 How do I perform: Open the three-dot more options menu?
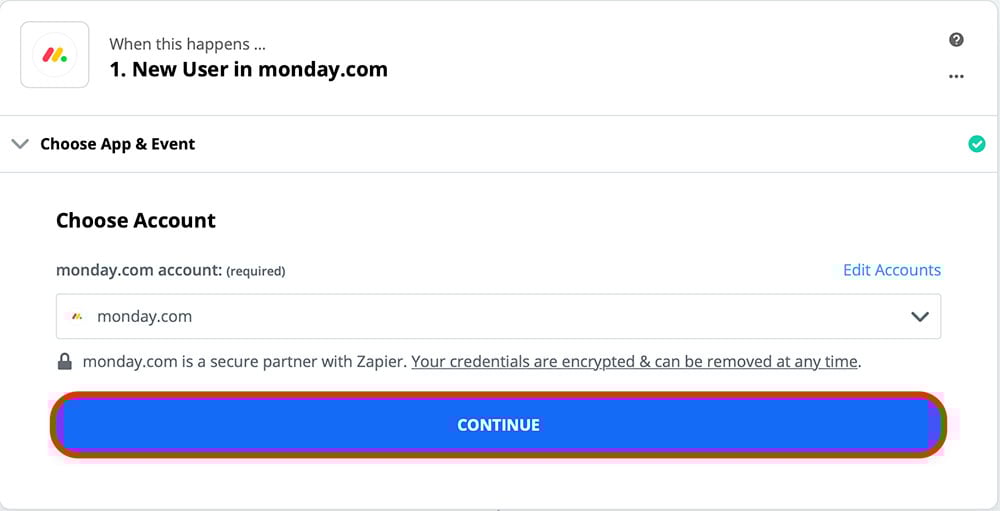coord(956,77)
